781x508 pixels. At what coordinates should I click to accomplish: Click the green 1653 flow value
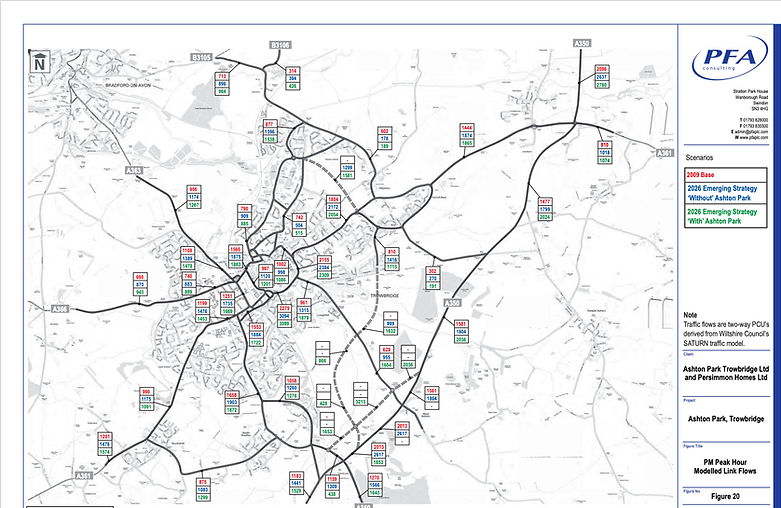pyautogui.click(x=327, y=432)
